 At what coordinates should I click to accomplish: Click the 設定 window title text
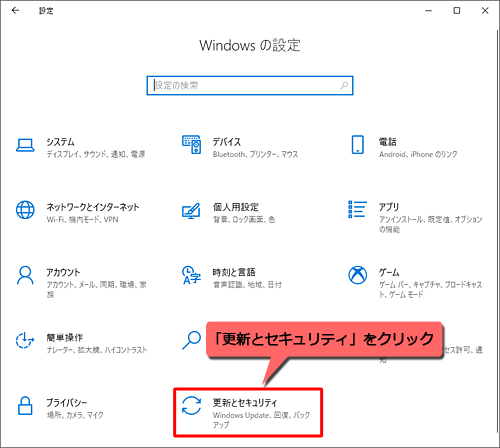46,11
